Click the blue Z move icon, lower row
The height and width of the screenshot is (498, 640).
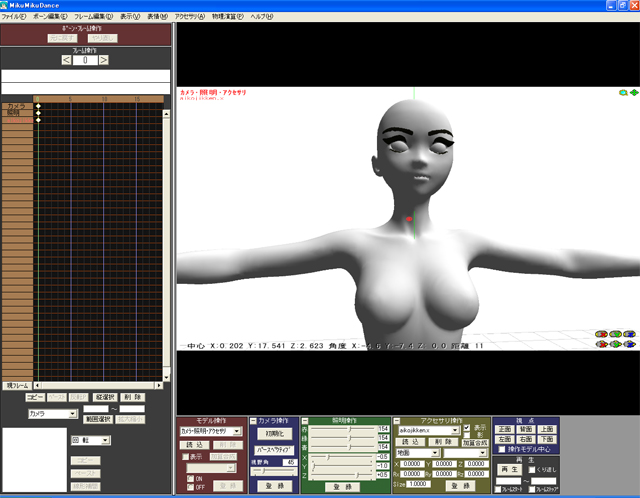click(x=629, y=345)
